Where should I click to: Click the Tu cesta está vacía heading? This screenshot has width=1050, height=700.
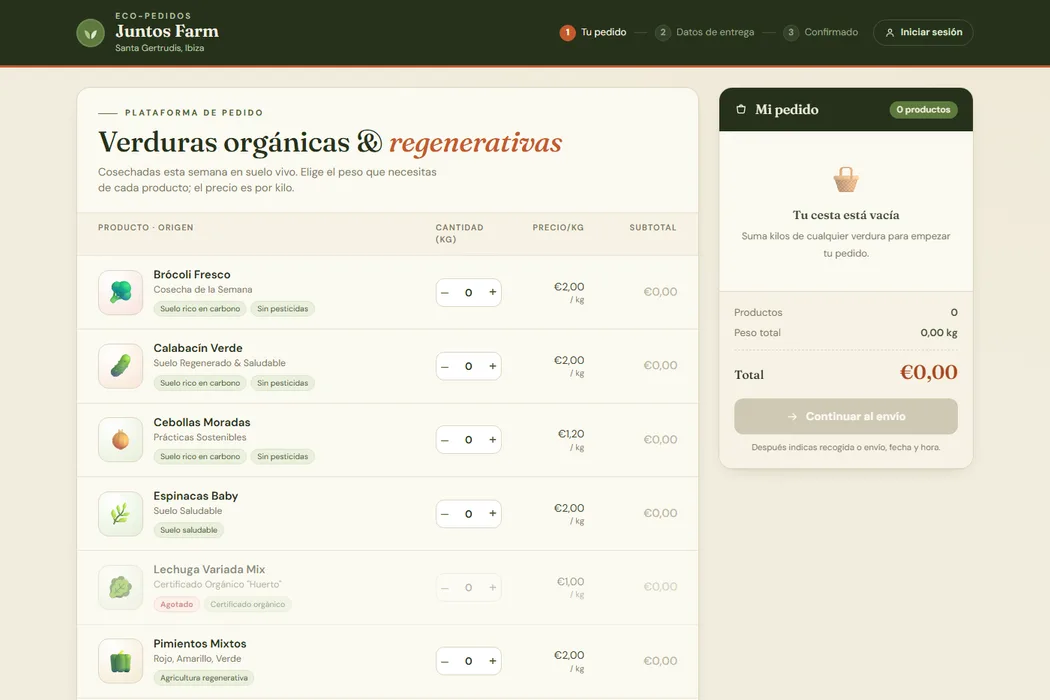[846, 215]
